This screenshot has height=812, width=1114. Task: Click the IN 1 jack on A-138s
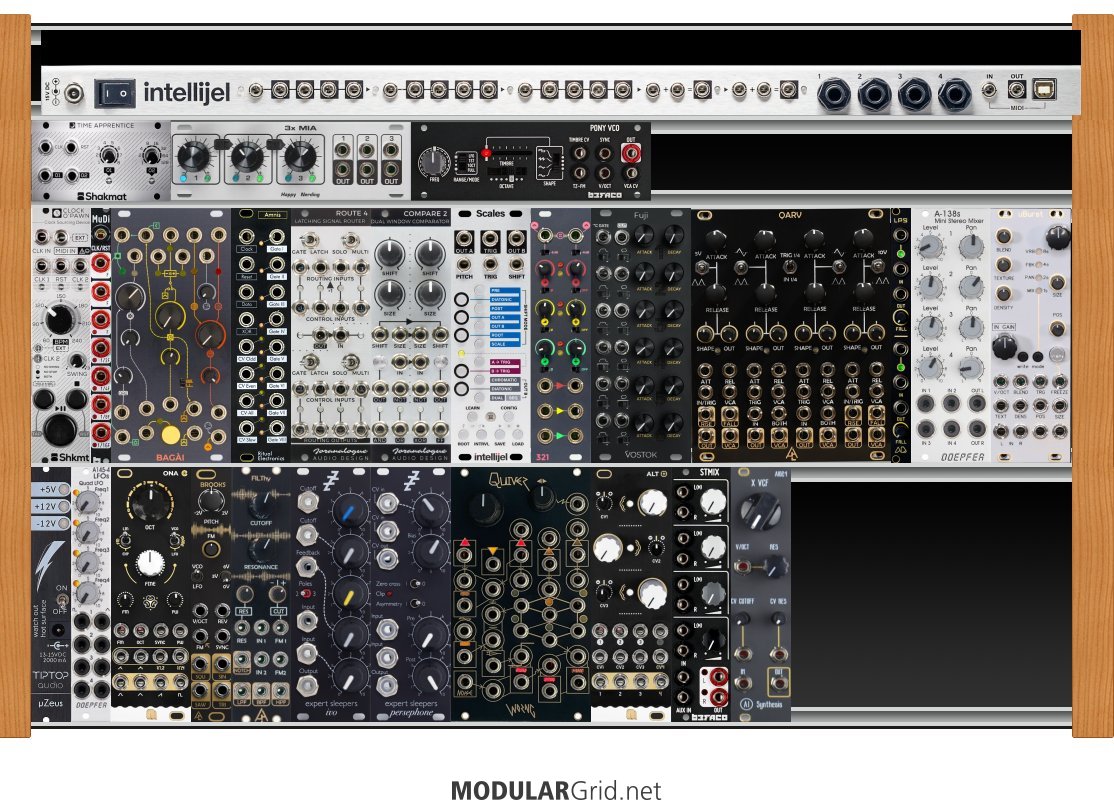tap(926, 404)
